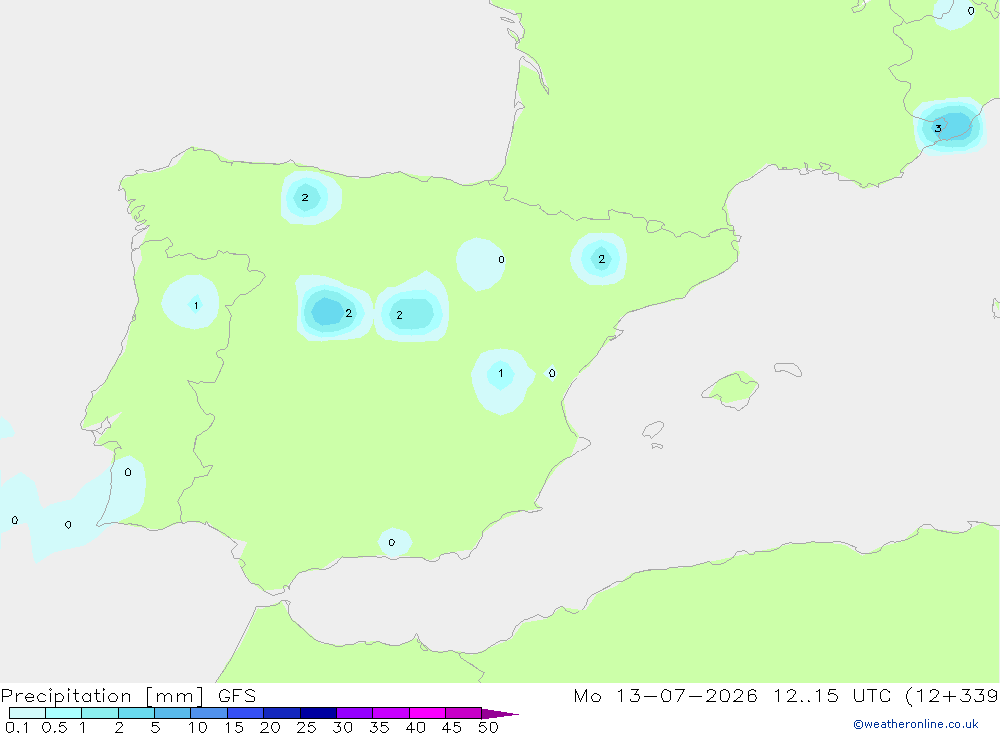Click the '1' precipitation value over Portugal
The image size is (1000, 733).
point(196,306)
